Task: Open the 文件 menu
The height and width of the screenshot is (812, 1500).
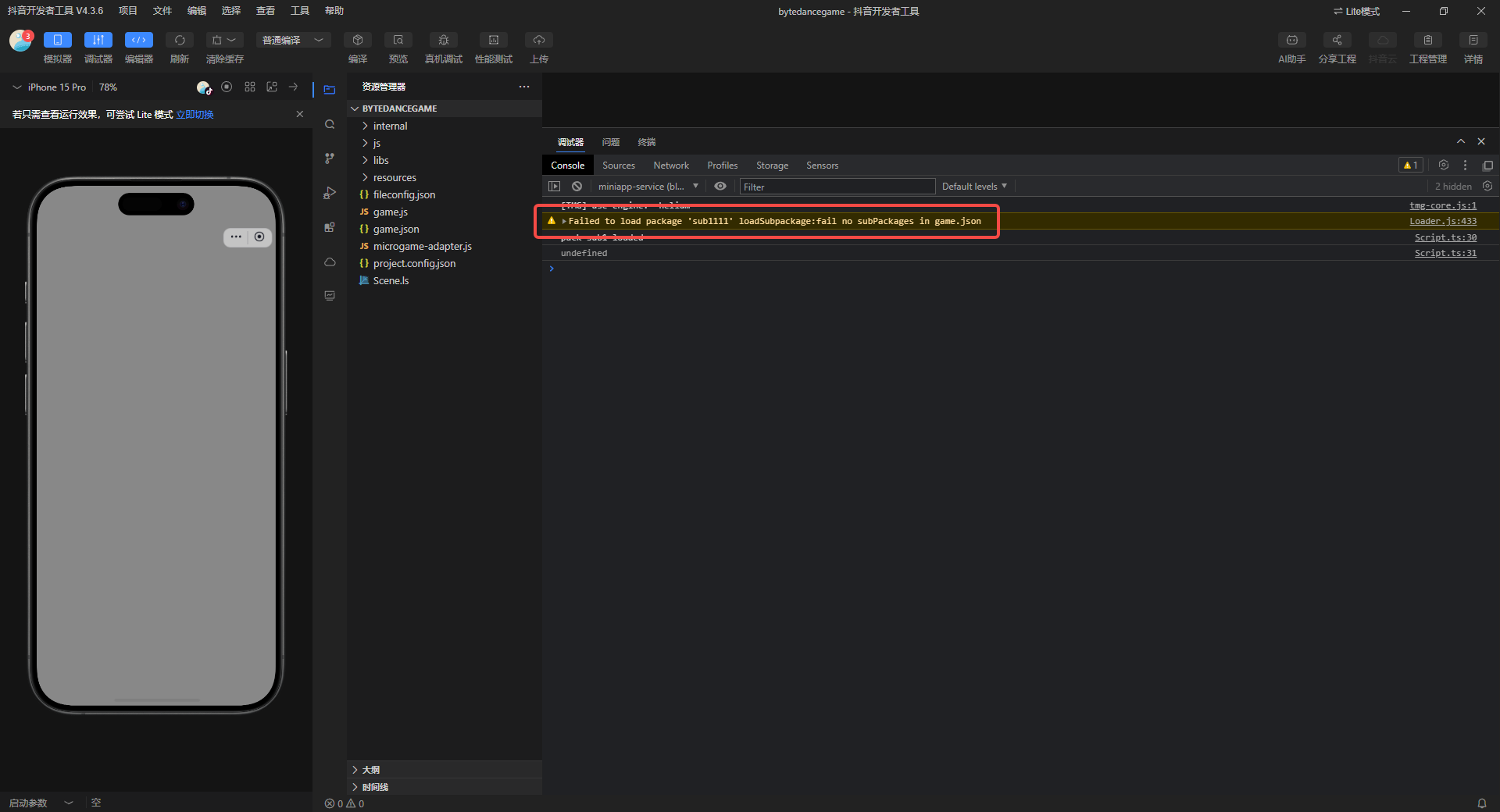Action: [x=162, y=11]
